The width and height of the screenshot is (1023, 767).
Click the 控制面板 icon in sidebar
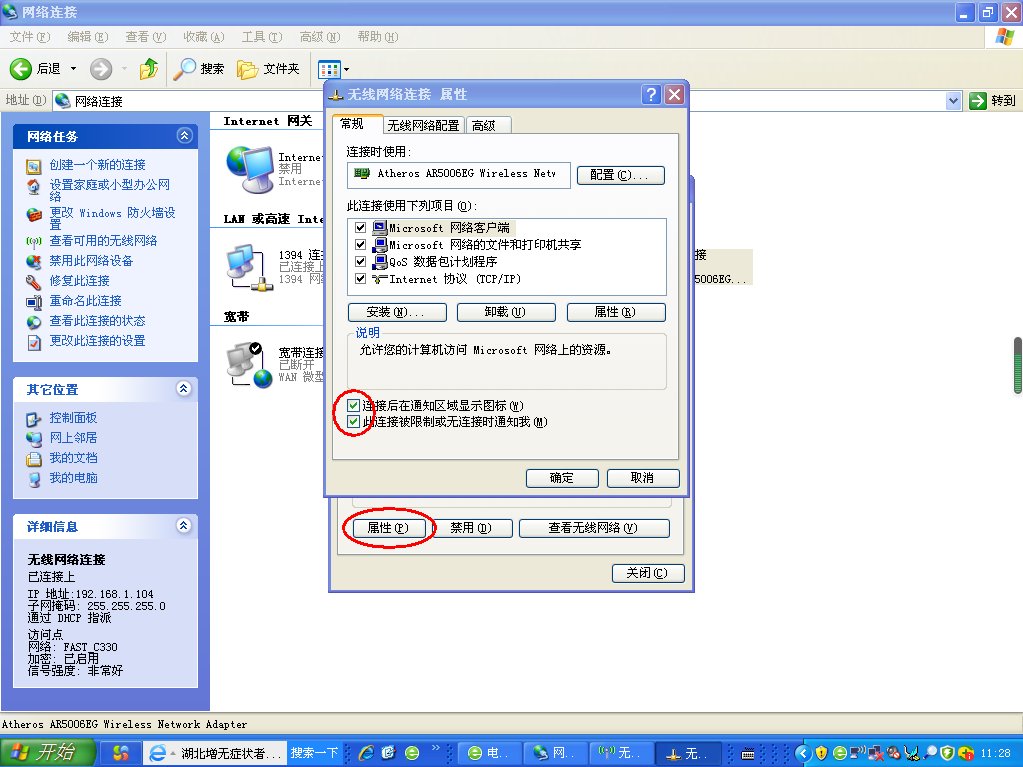(x=34, y=418)
